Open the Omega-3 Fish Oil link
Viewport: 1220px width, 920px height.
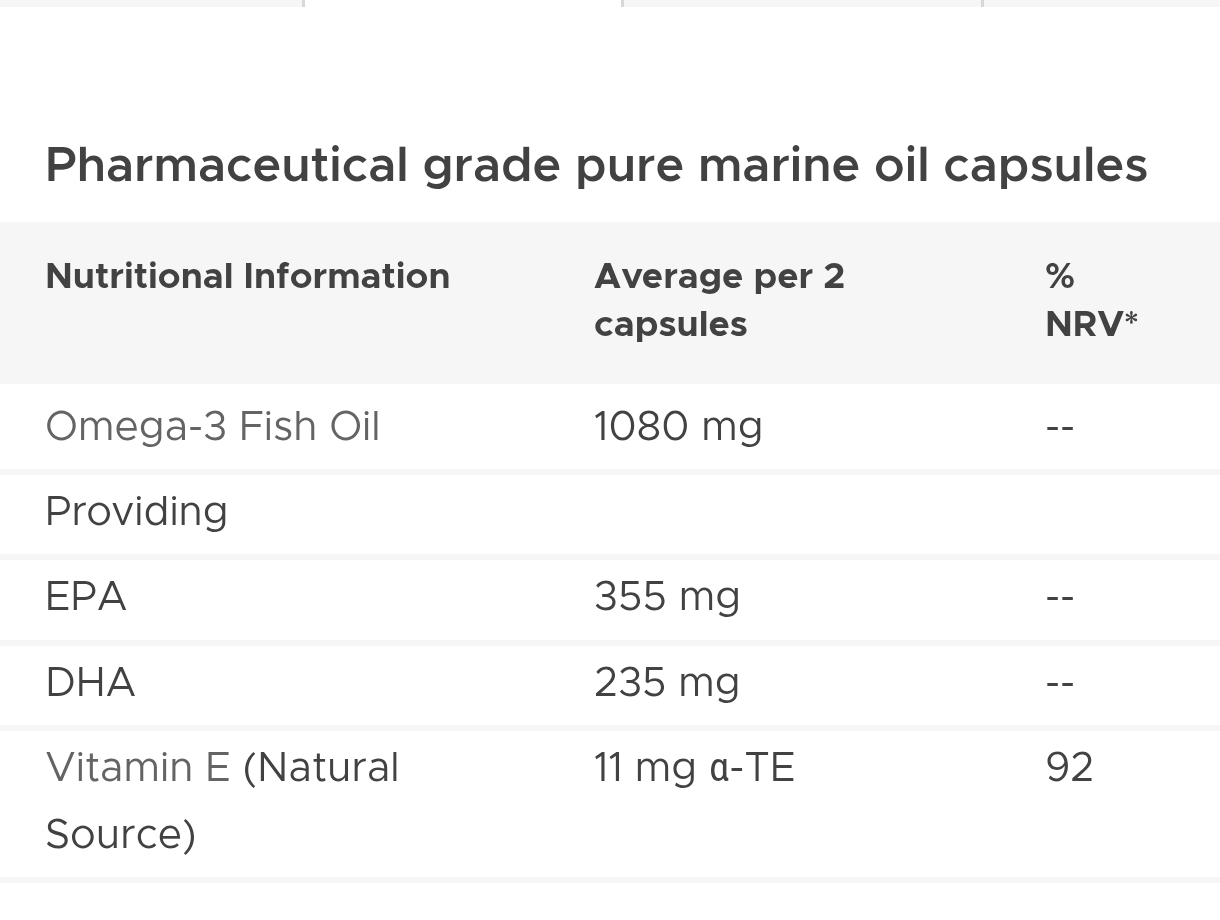212,427
